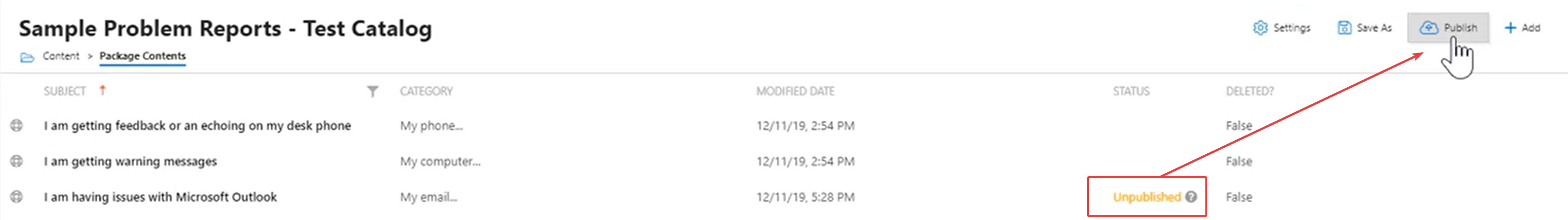Click globe icon for desk phone row
The height and width of the screenshot is (220, 1568).
16,125
